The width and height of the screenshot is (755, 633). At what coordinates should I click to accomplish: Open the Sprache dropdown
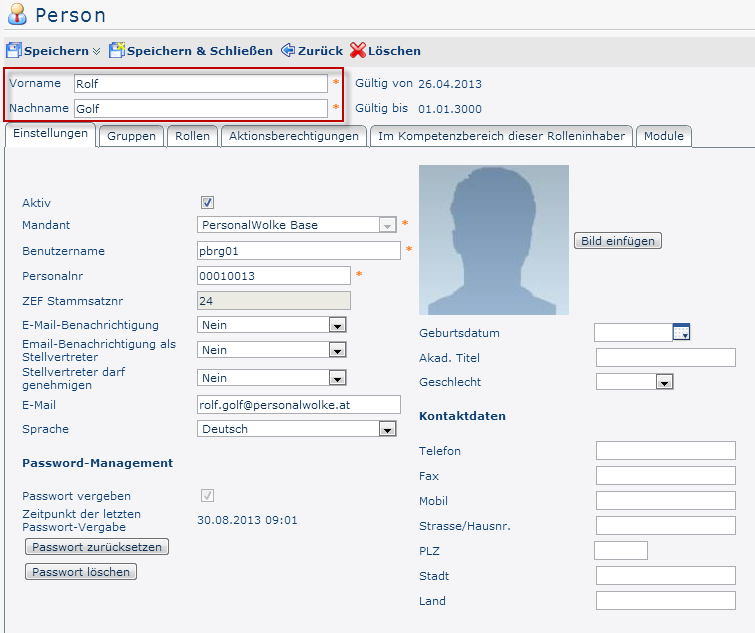297,429
